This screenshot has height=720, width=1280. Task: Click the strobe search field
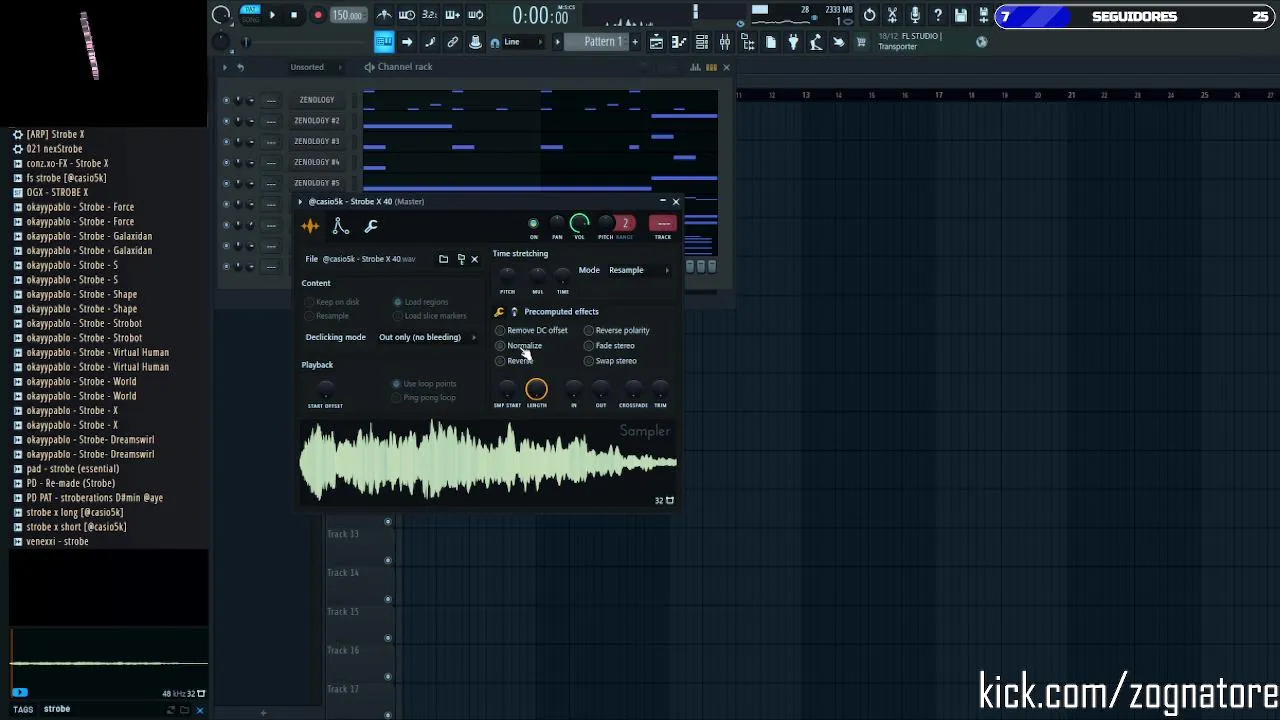100,709
